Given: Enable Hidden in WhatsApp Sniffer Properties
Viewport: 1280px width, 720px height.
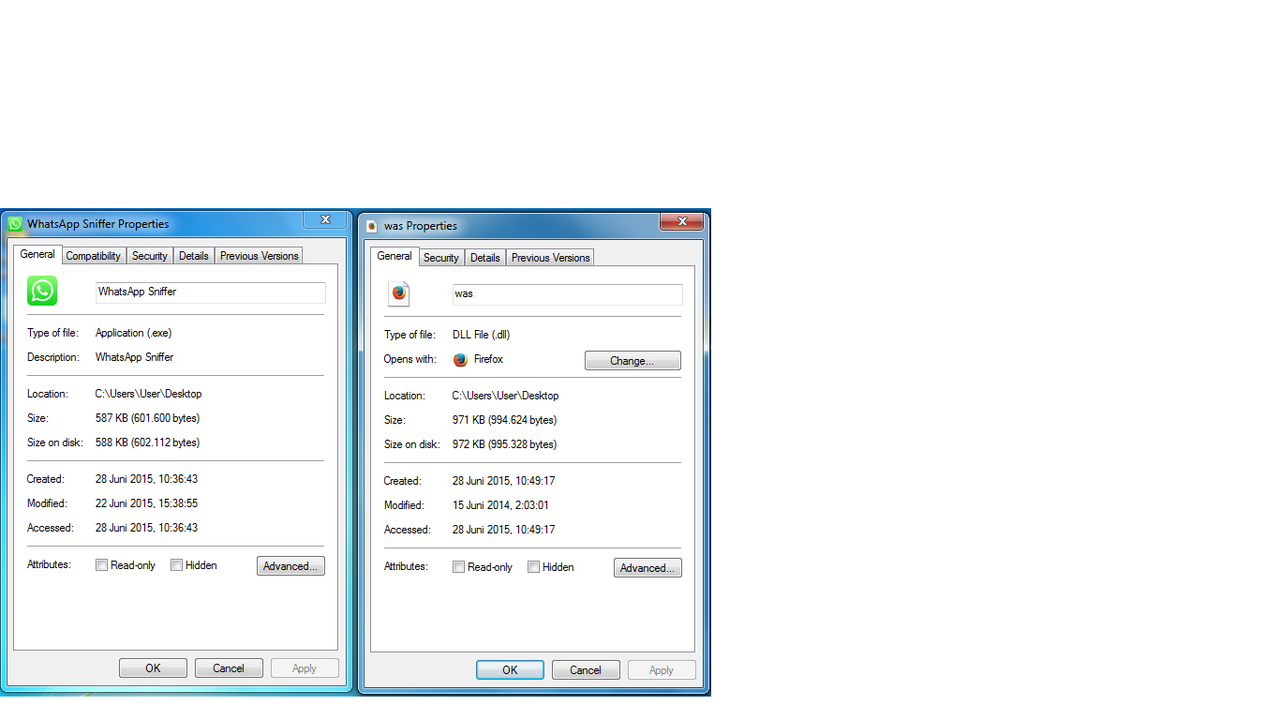Looking at the screenshot, I should [176, 565].
